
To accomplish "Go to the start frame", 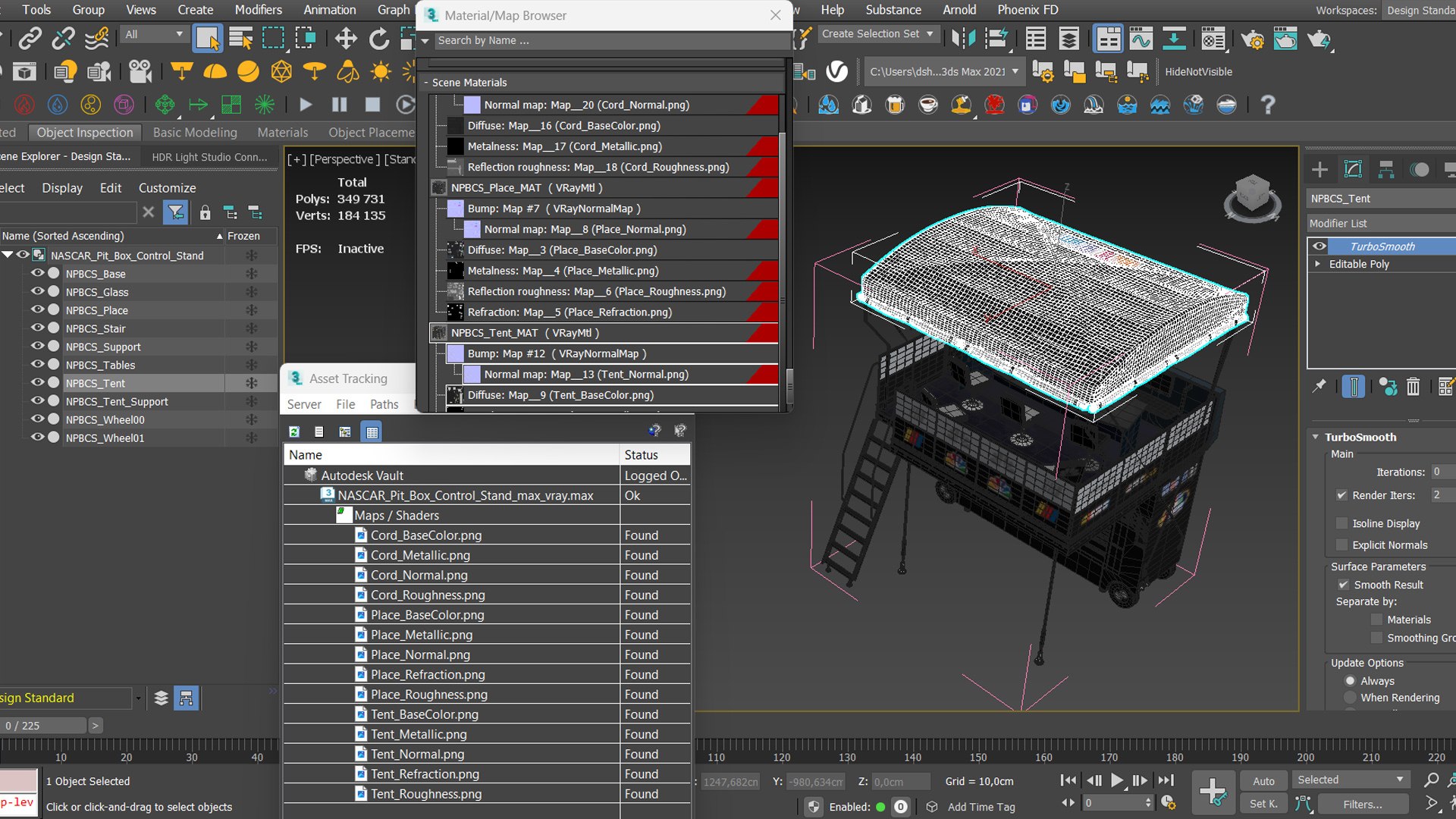I will (1068, 780).
